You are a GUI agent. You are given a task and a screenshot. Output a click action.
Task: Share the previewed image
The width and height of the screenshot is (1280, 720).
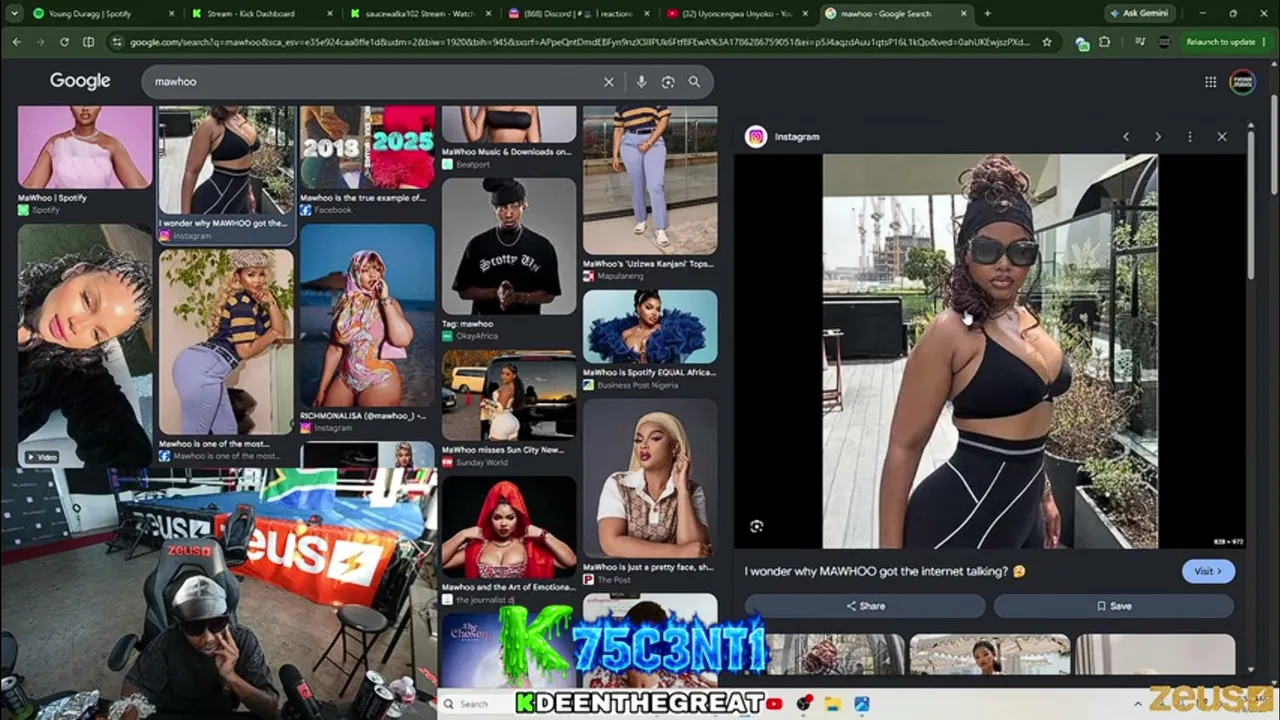point(865,606)
